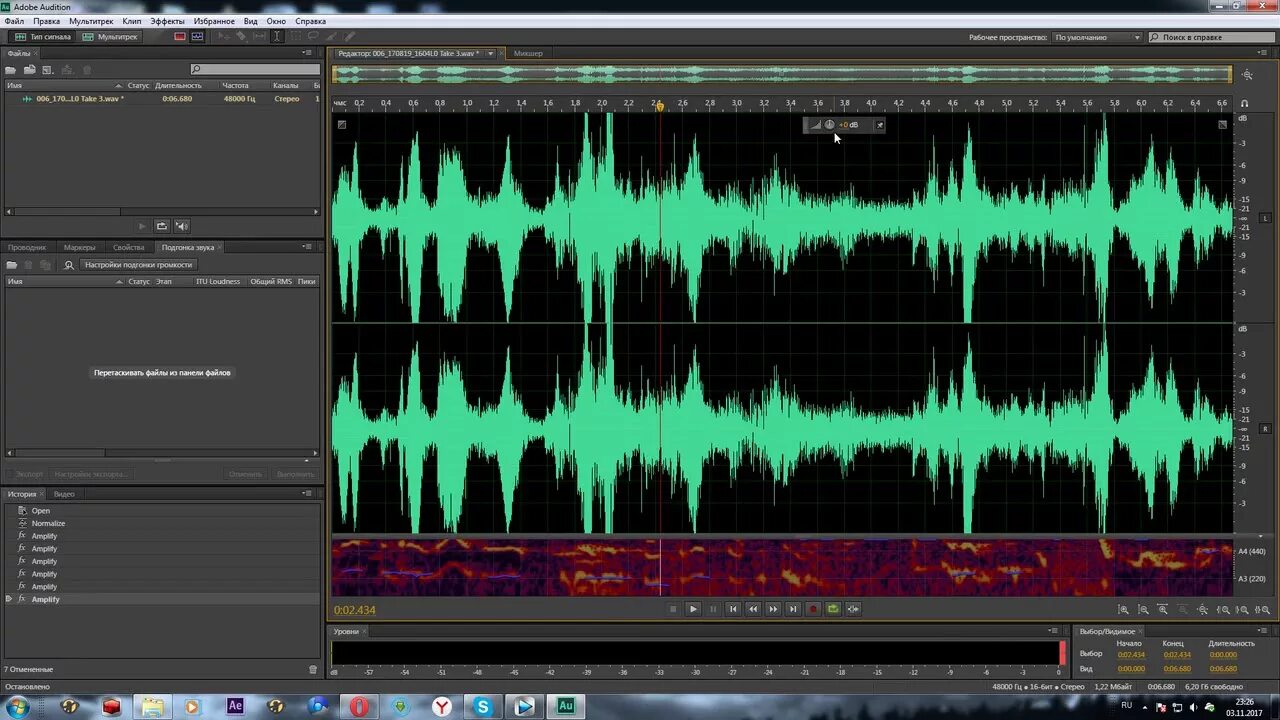Viewport: 1280px width, 720px height.
Task: Move playhead to previous marker
Action: coord(733,608)
